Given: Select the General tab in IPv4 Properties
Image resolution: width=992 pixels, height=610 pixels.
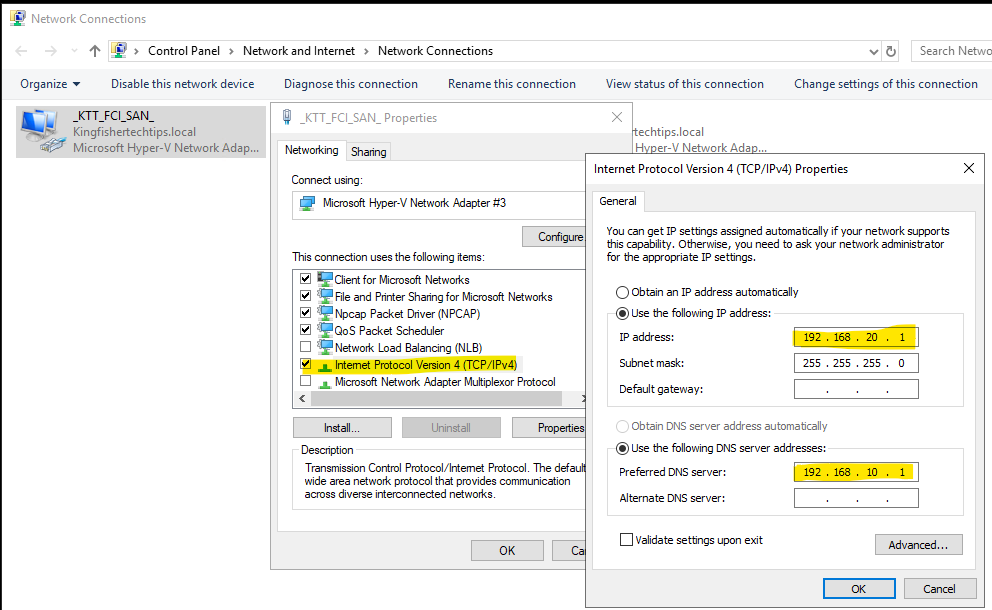Looking at the screenshot, I should (618, 201).
